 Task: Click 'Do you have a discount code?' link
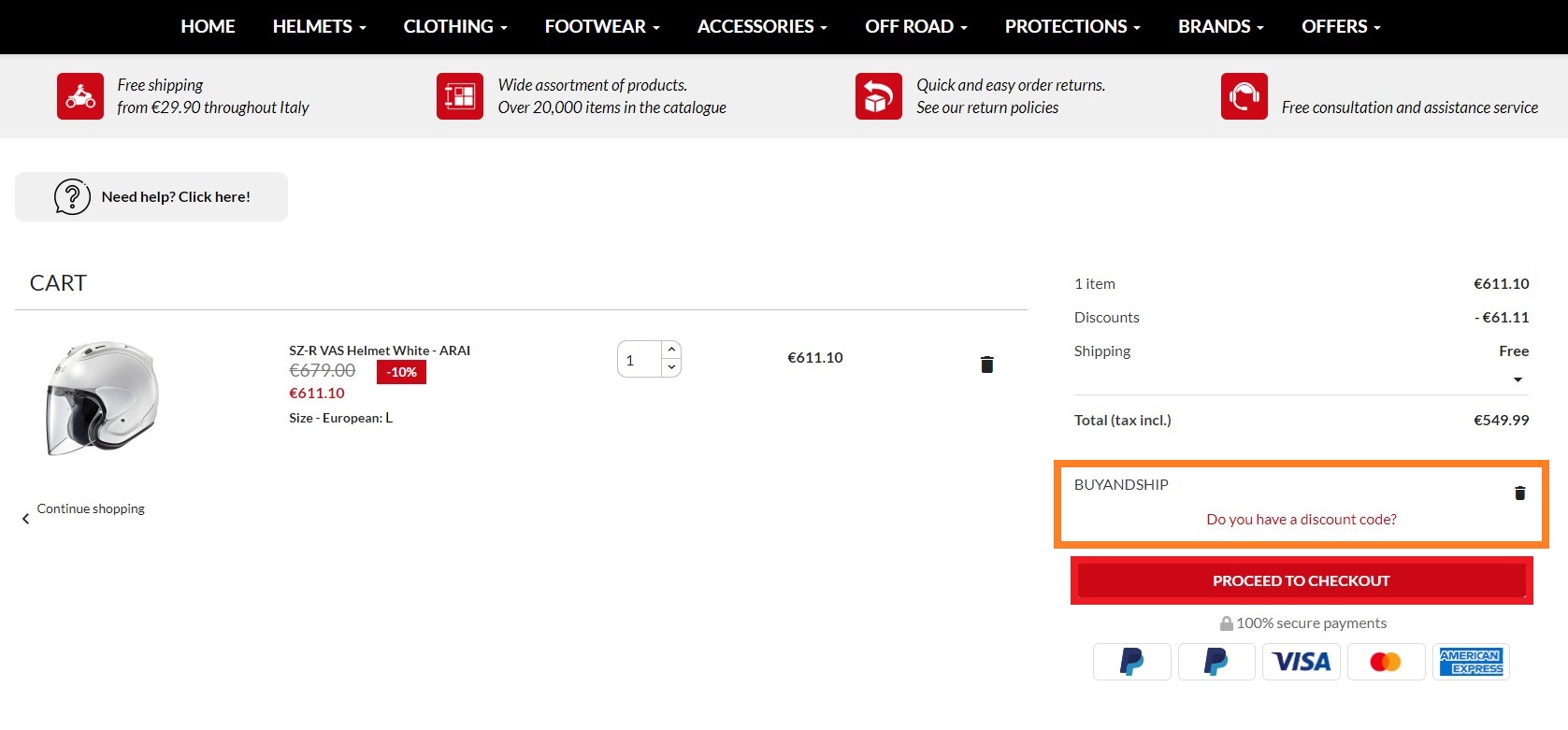coord(1301,520)
